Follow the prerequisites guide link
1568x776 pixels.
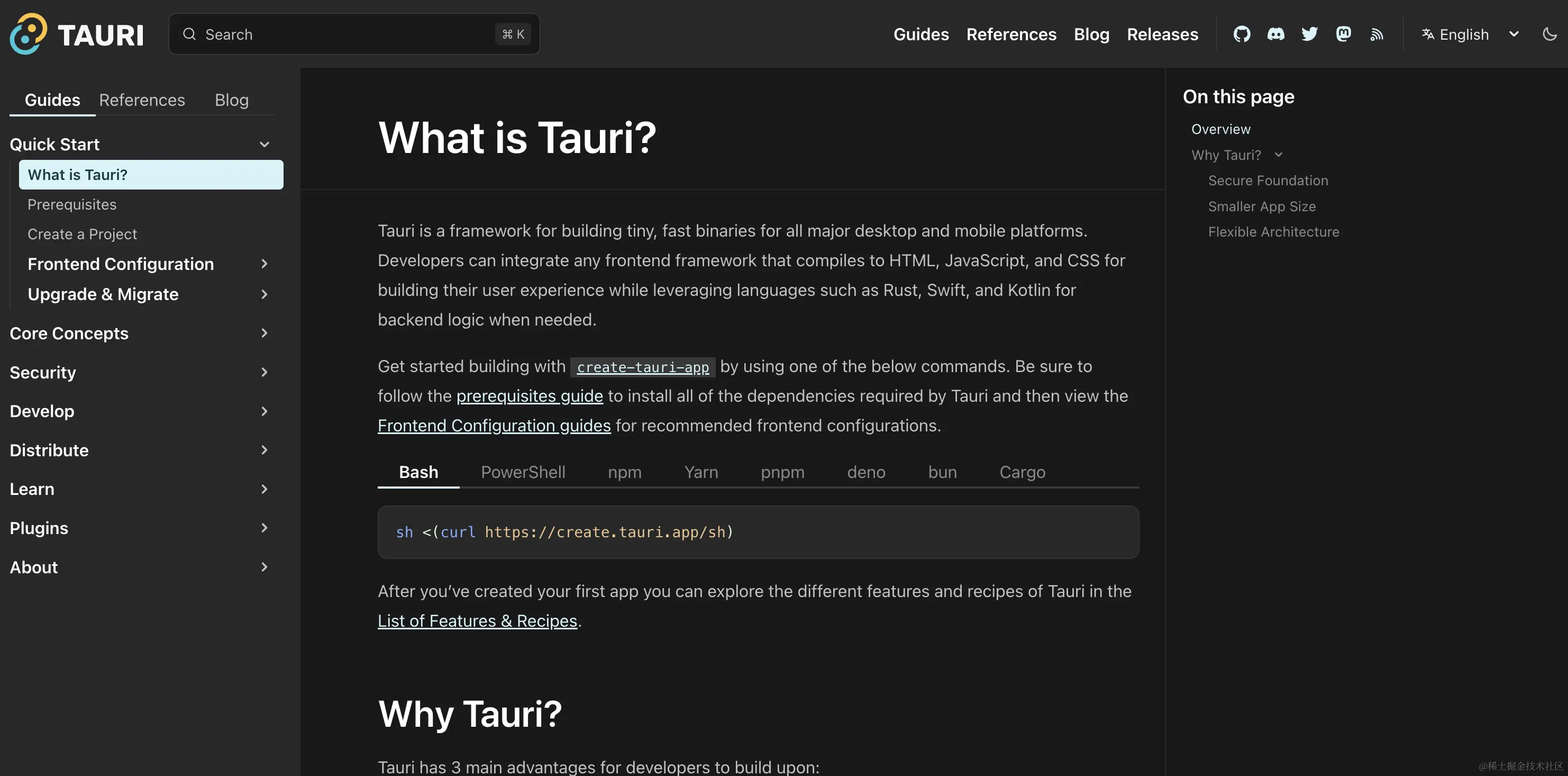click(x=529, y=396)
